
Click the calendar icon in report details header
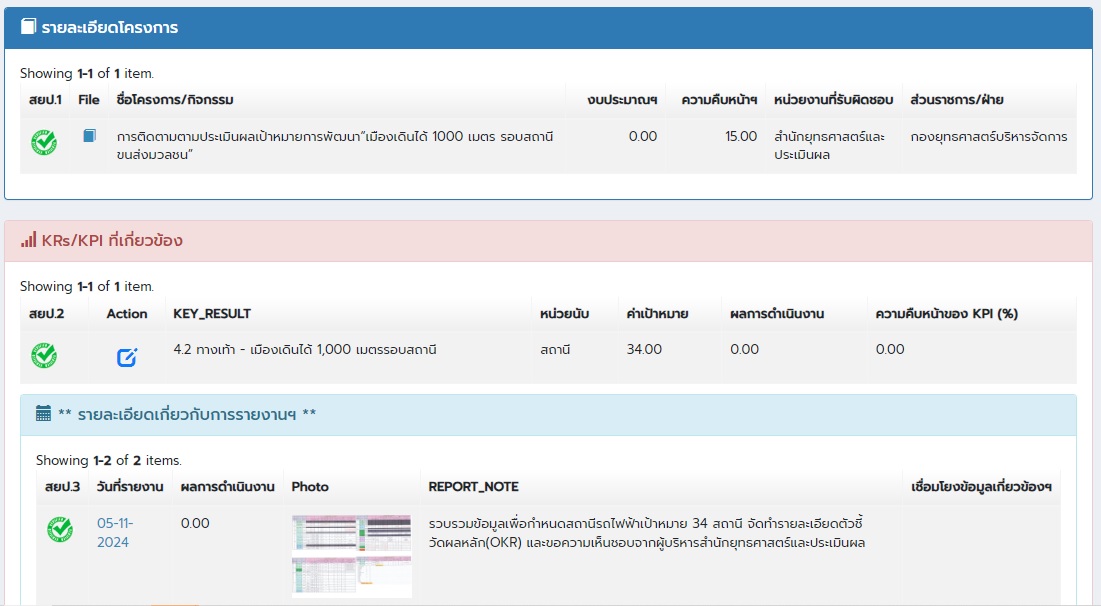[x=43, y=413]
